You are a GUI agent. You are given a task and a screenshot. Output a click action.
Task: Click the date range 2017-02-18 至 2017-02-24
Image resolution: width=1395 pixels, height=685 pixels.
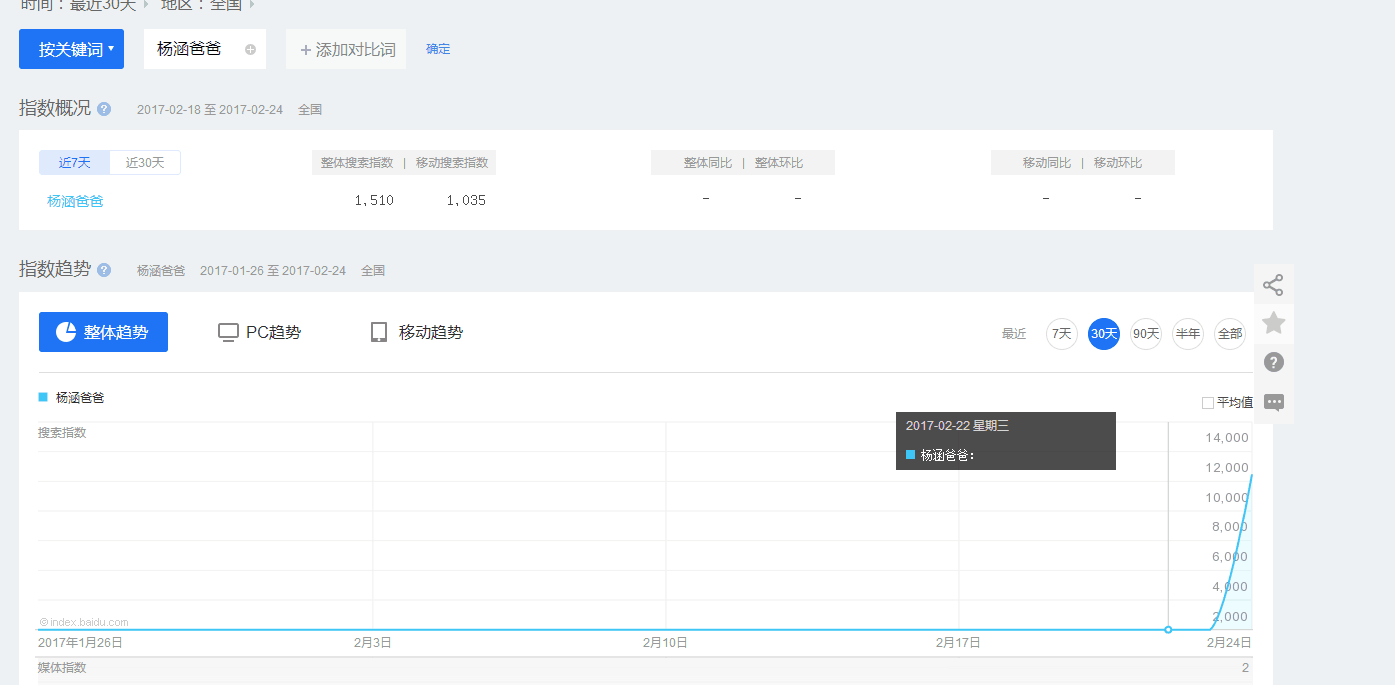(x=210, y=110)
